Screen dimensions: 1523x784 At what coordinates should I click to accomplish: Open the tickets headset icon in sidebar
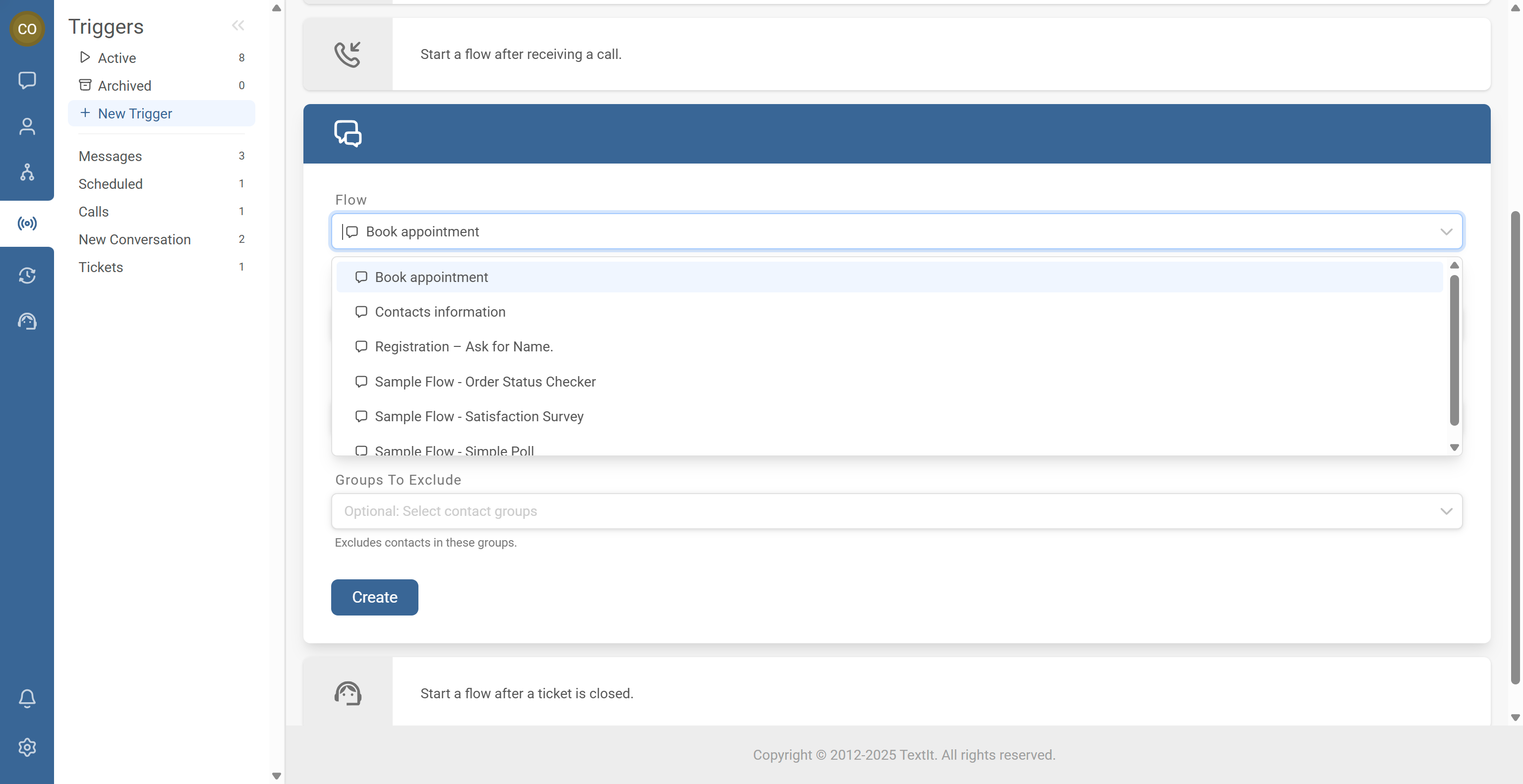[x=27, y=322]
